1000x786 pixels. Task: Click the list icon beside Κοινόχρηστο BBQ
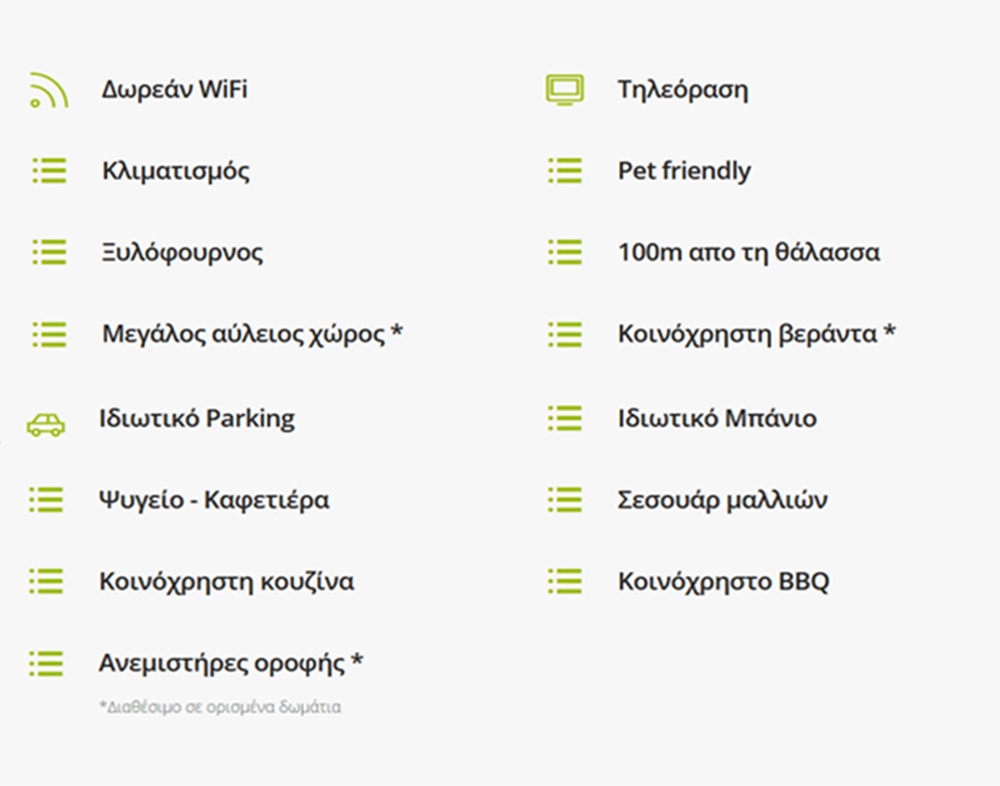pyautogui.click(x=564, y=581)
